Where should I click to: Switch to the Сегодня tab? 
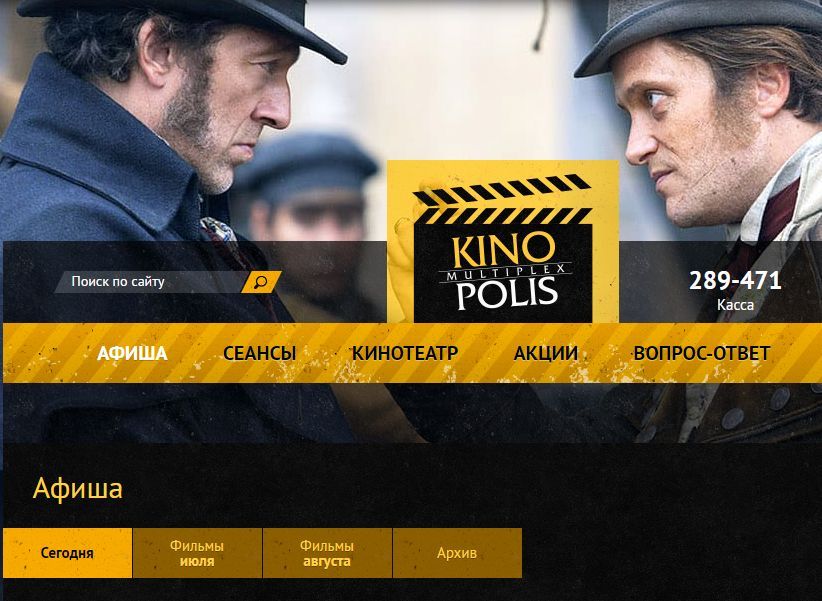tap(68, 553)
